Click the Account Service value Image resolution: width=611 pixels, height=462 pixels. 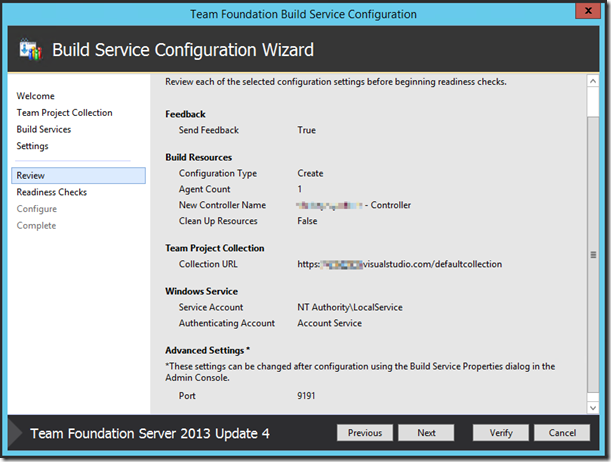pyautogui.click(x=329, y=323)
